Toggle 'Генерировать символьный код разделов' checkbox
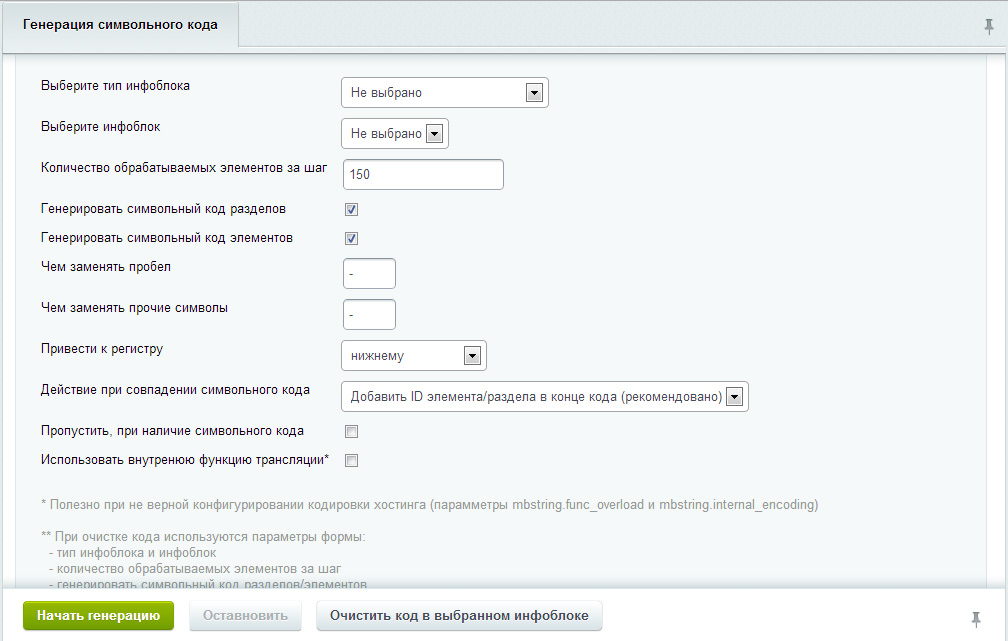The width and height of the screenshot is (1008, 641). tap(351, 210)
